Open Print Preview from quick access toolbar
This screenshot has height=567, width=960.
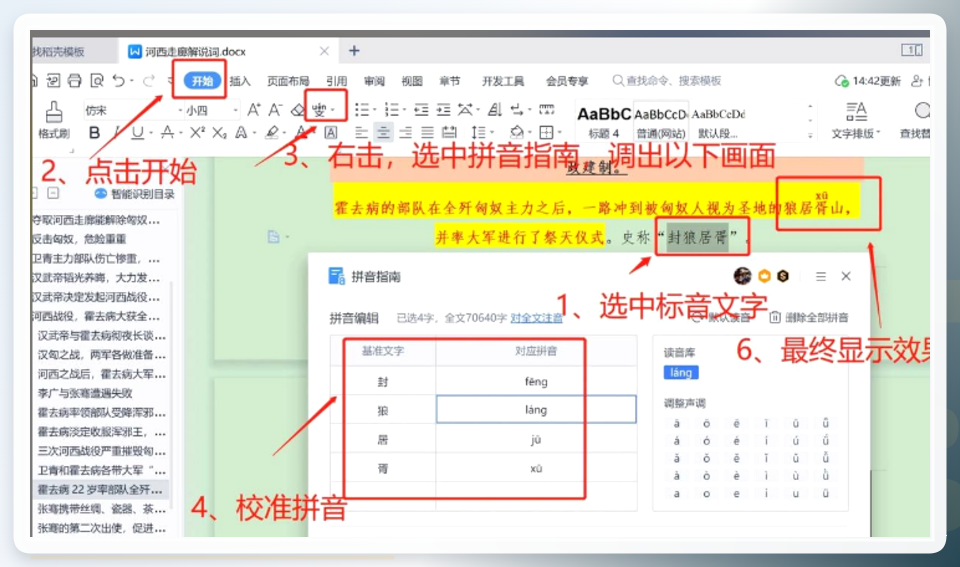click(x=96, y=80)
